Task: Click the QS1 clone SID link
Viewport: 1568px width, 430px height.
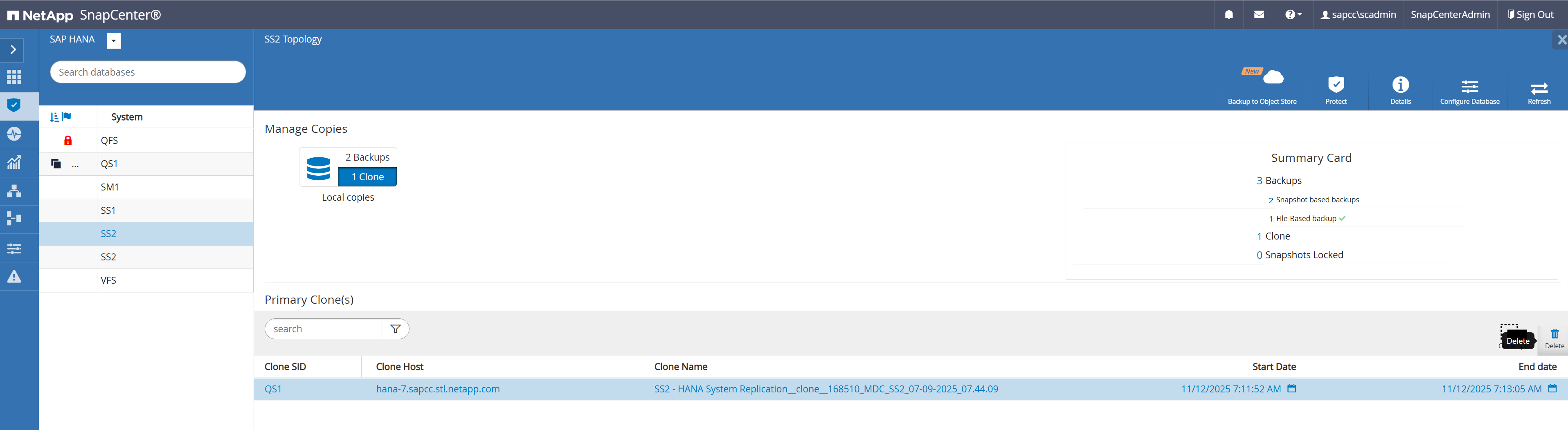Action: [x=273, y=389]
